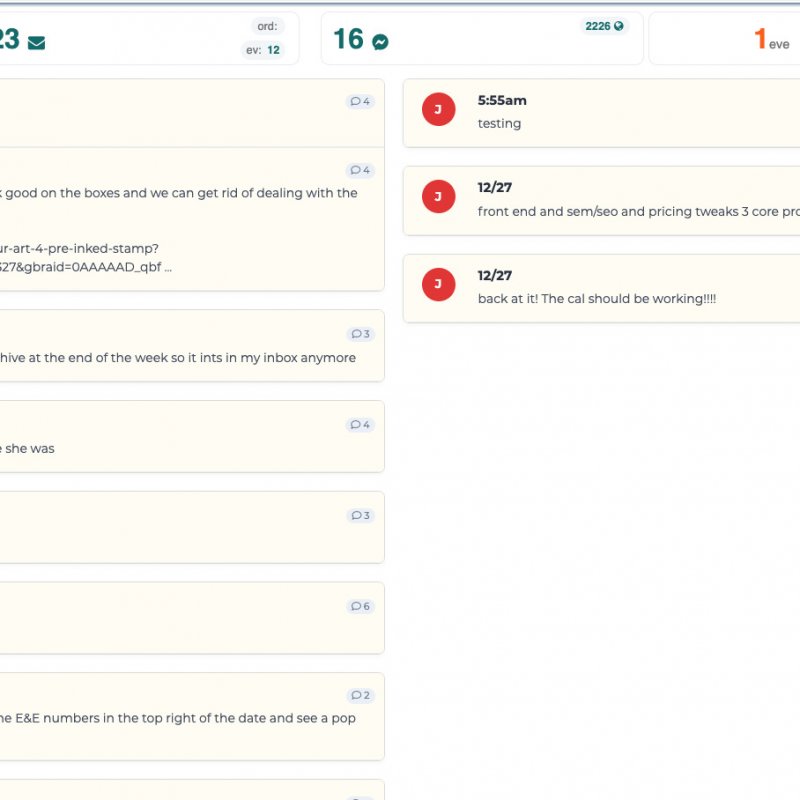Open comments badge on 'boxes' email card
Screen dimensions: 800x800
360,170
